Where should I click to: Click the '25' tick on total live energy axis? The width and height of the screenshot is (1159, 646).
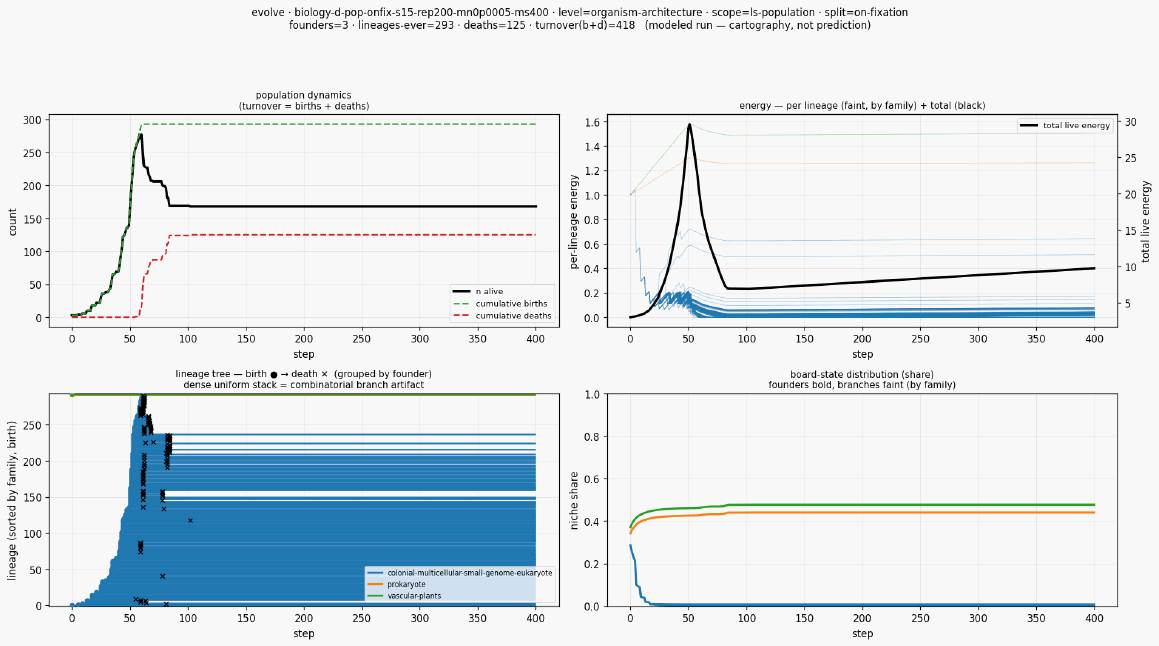(x=1129, y=158)
